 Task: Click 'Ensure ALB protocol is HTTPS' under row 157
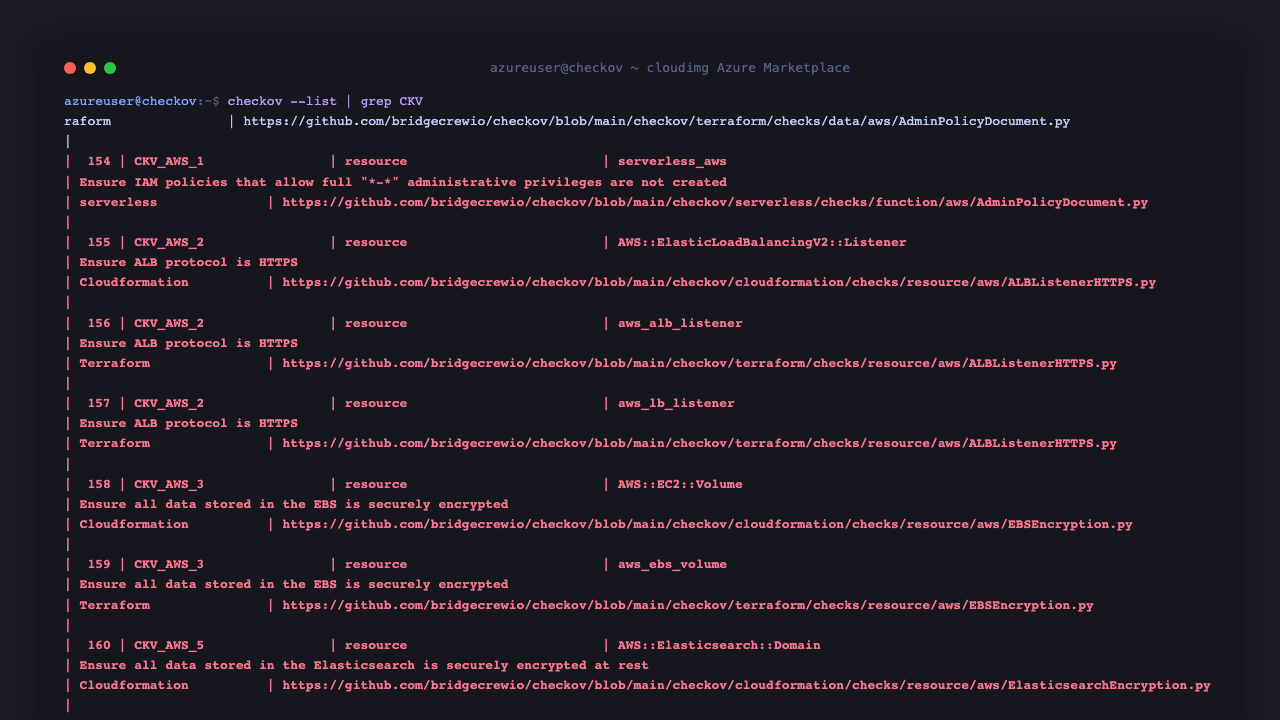(188, 423)
